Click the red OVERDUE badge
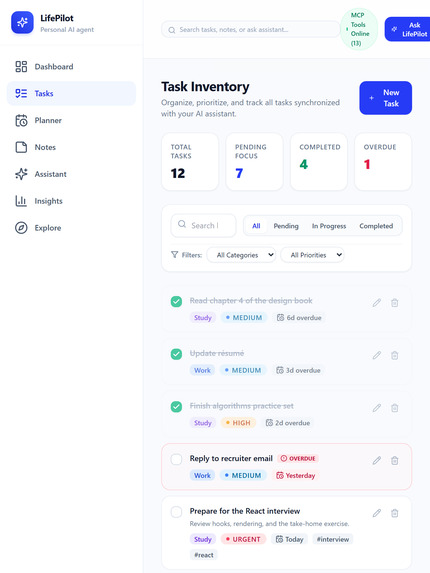The width and height of the screenshot is (430, 573). click(x=298, y=459)
